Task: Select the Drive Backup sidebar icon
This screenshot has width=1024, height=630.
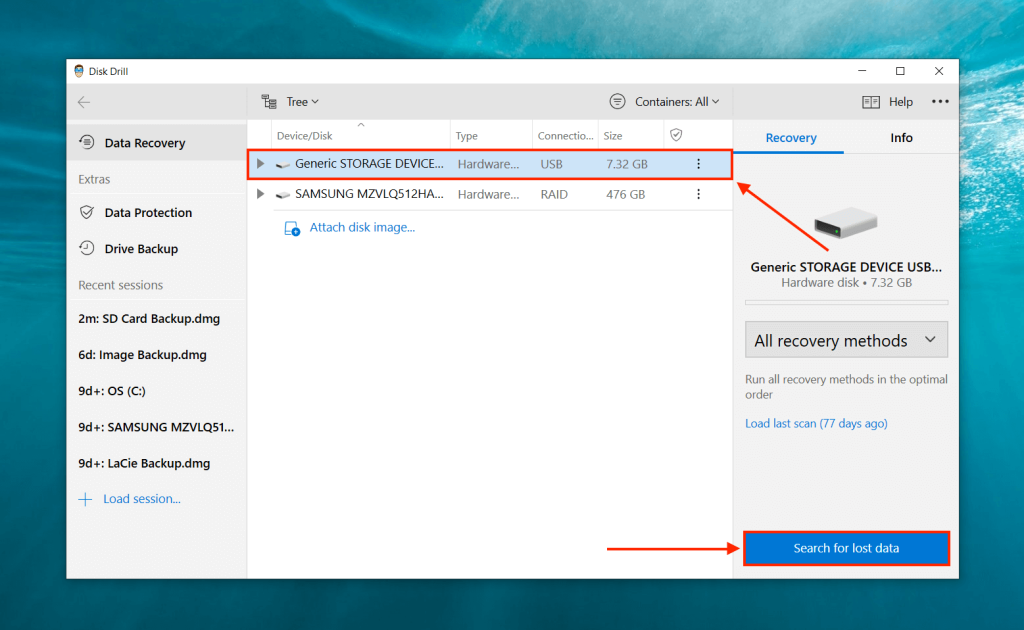Action: click(88, 248)
